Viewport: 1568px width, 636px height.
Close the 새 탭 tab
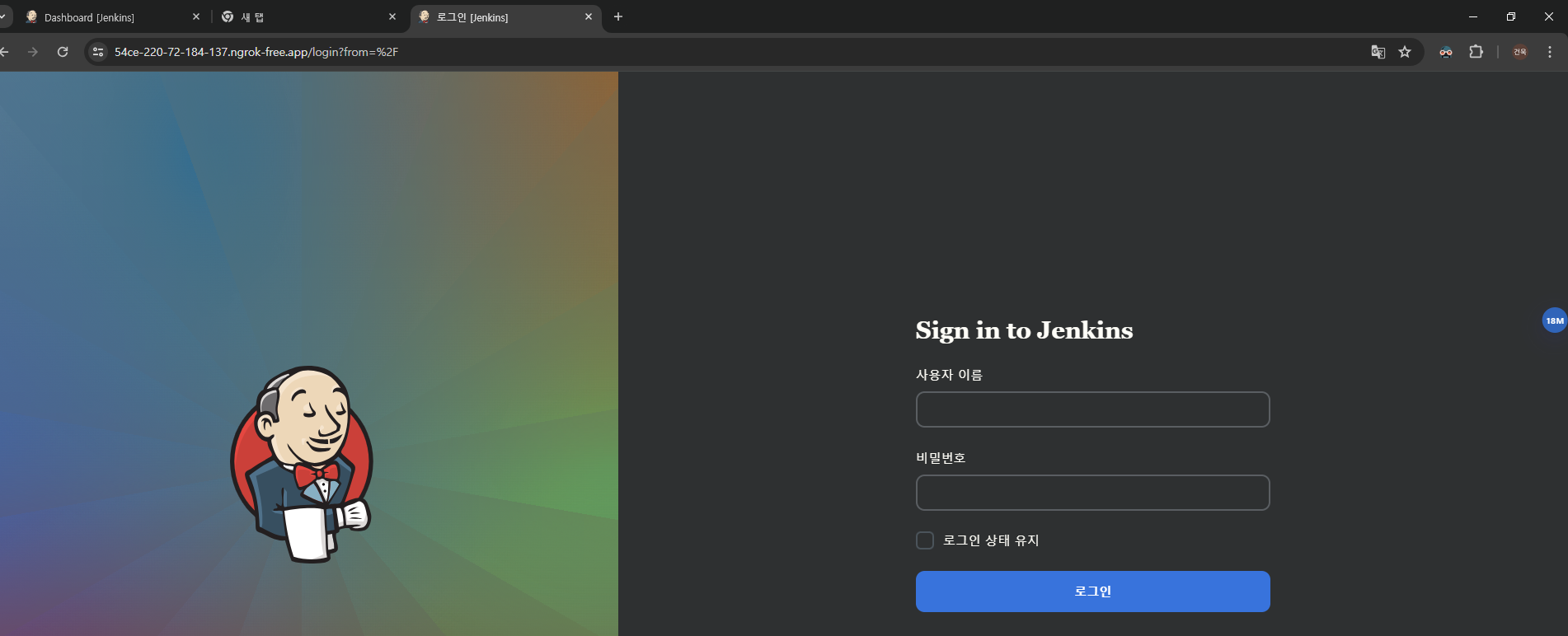392,16
